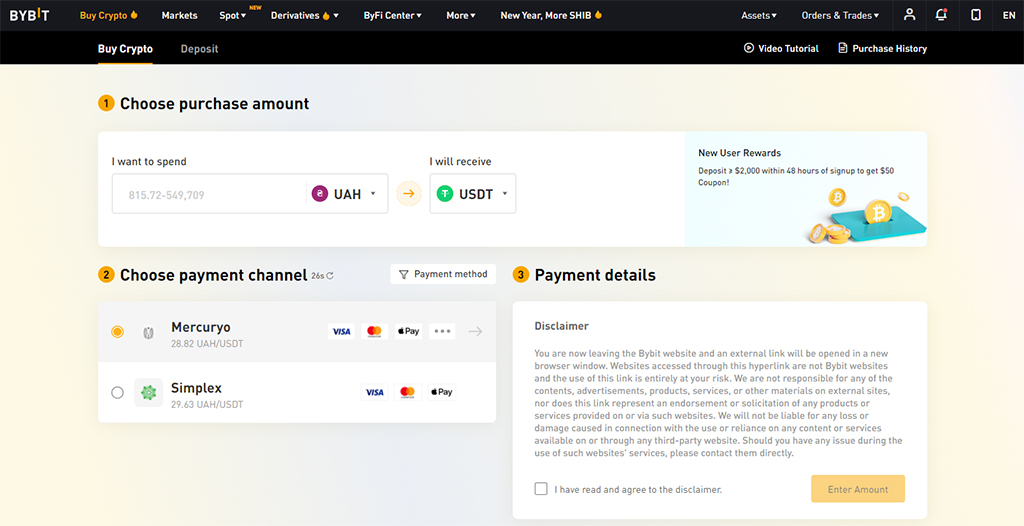The height and width of the screenshot is (526, 1024).
Task: Click the swap arrow between currencies
Action: tap(409, 193)
